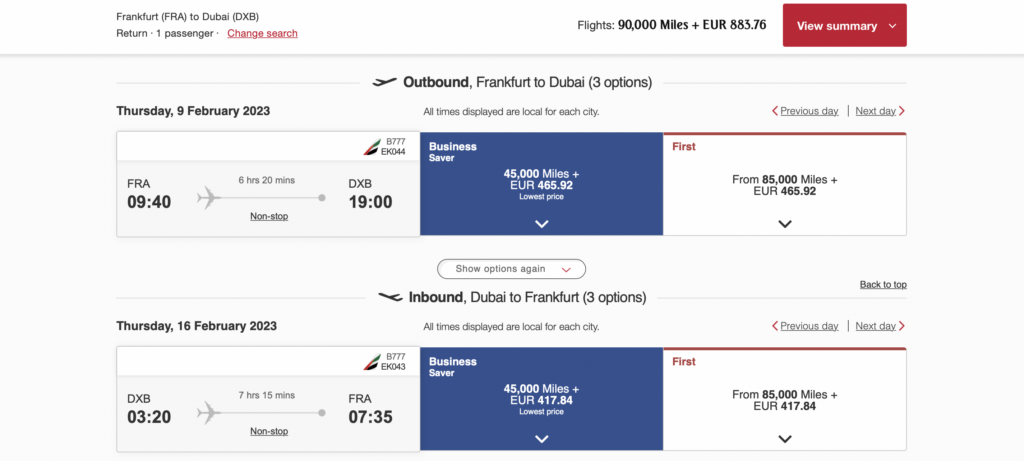This screenshot has height=461, width=1024.
Task: Go to inbound Previous day
Action: [809, 326]
